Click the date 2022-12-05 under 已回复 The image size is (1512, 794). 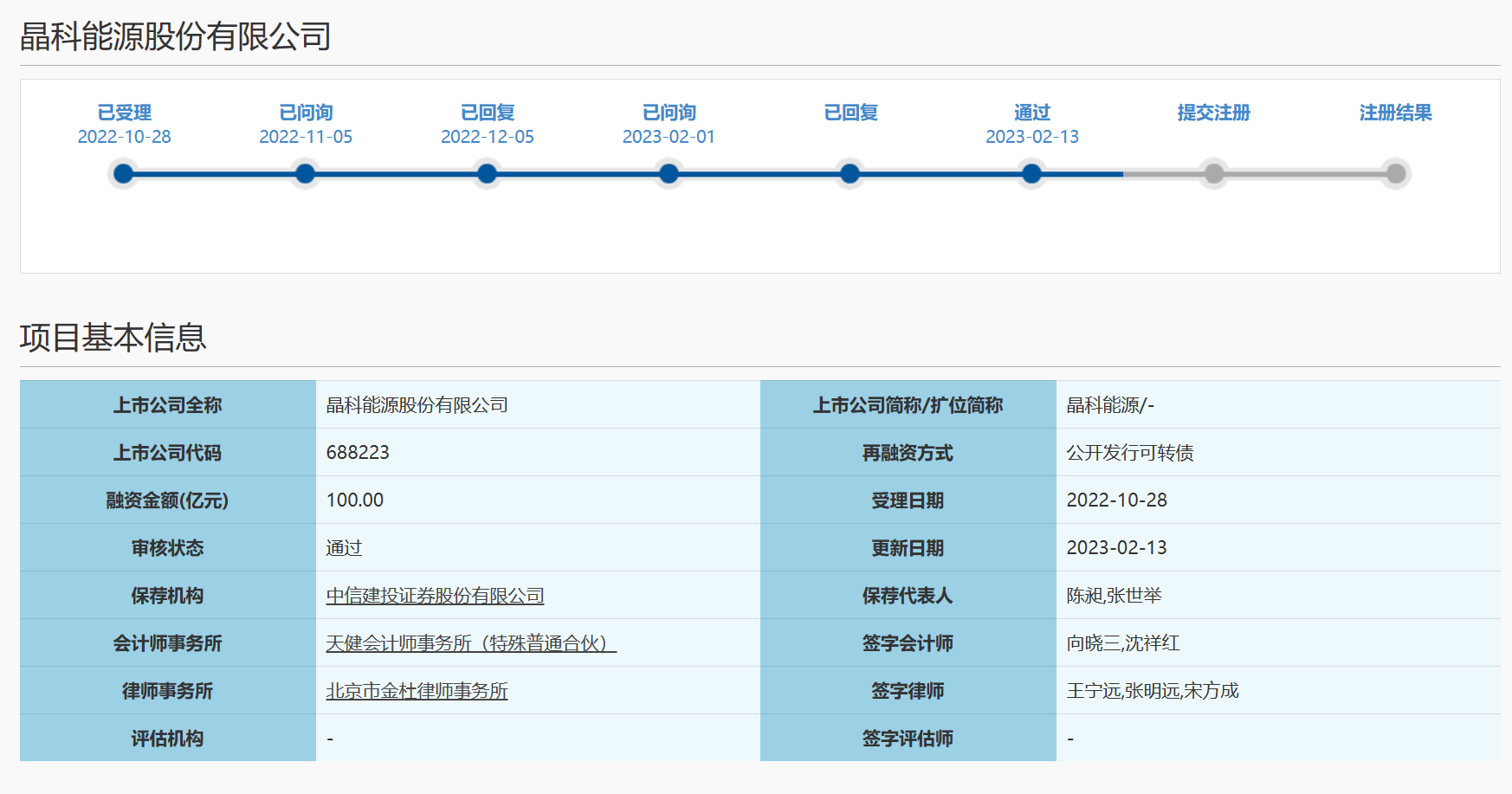488,137
